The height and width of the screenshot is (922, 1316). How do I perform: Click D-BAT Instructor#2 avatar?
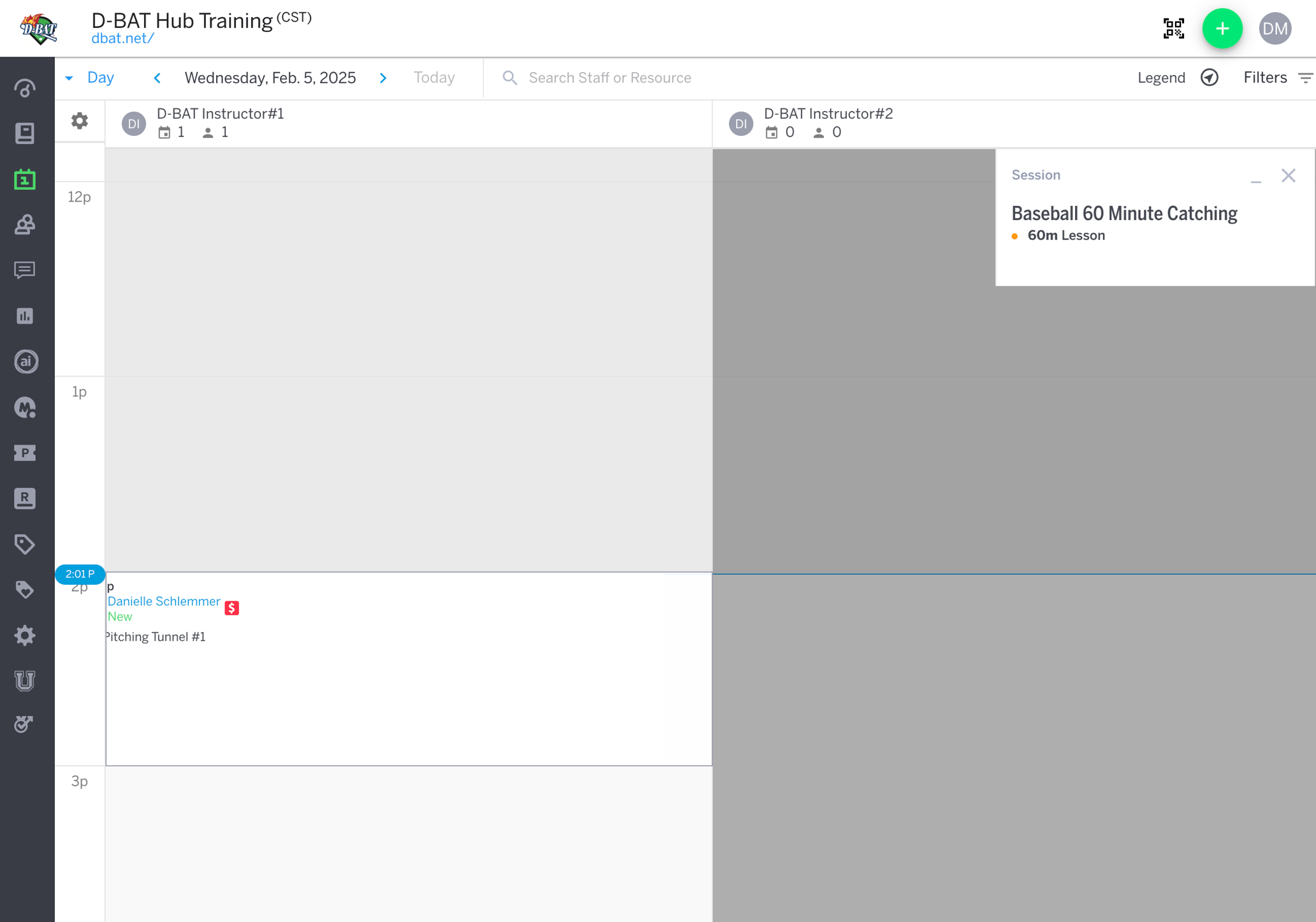coord(741,124)
